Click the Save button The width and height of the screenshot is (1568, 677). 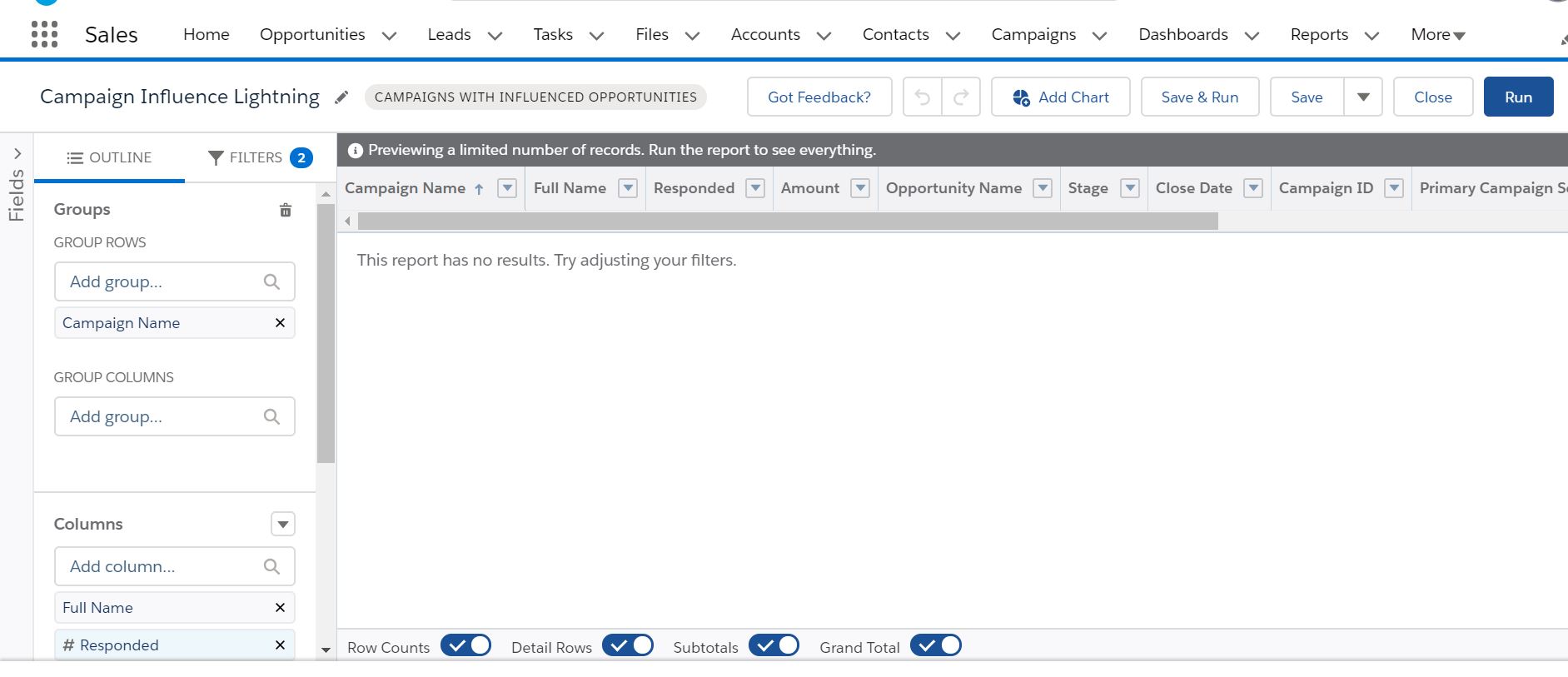[1307, 97]
